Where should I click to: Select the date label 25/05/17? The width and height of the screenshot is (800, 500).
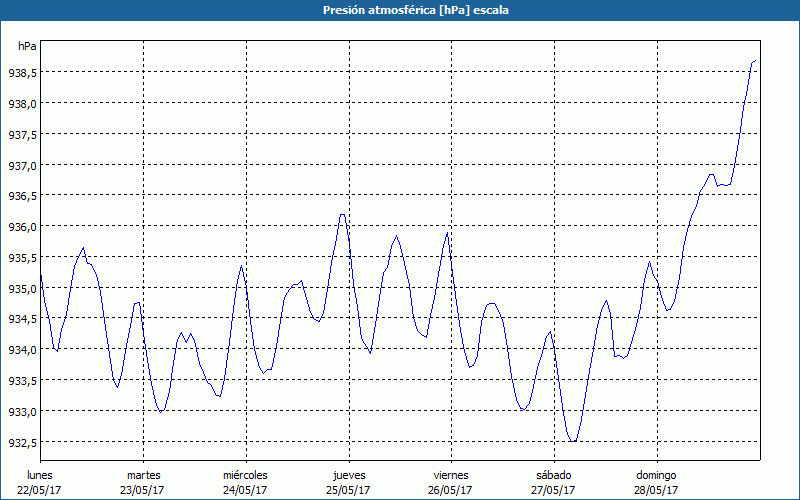coord(348,490)
